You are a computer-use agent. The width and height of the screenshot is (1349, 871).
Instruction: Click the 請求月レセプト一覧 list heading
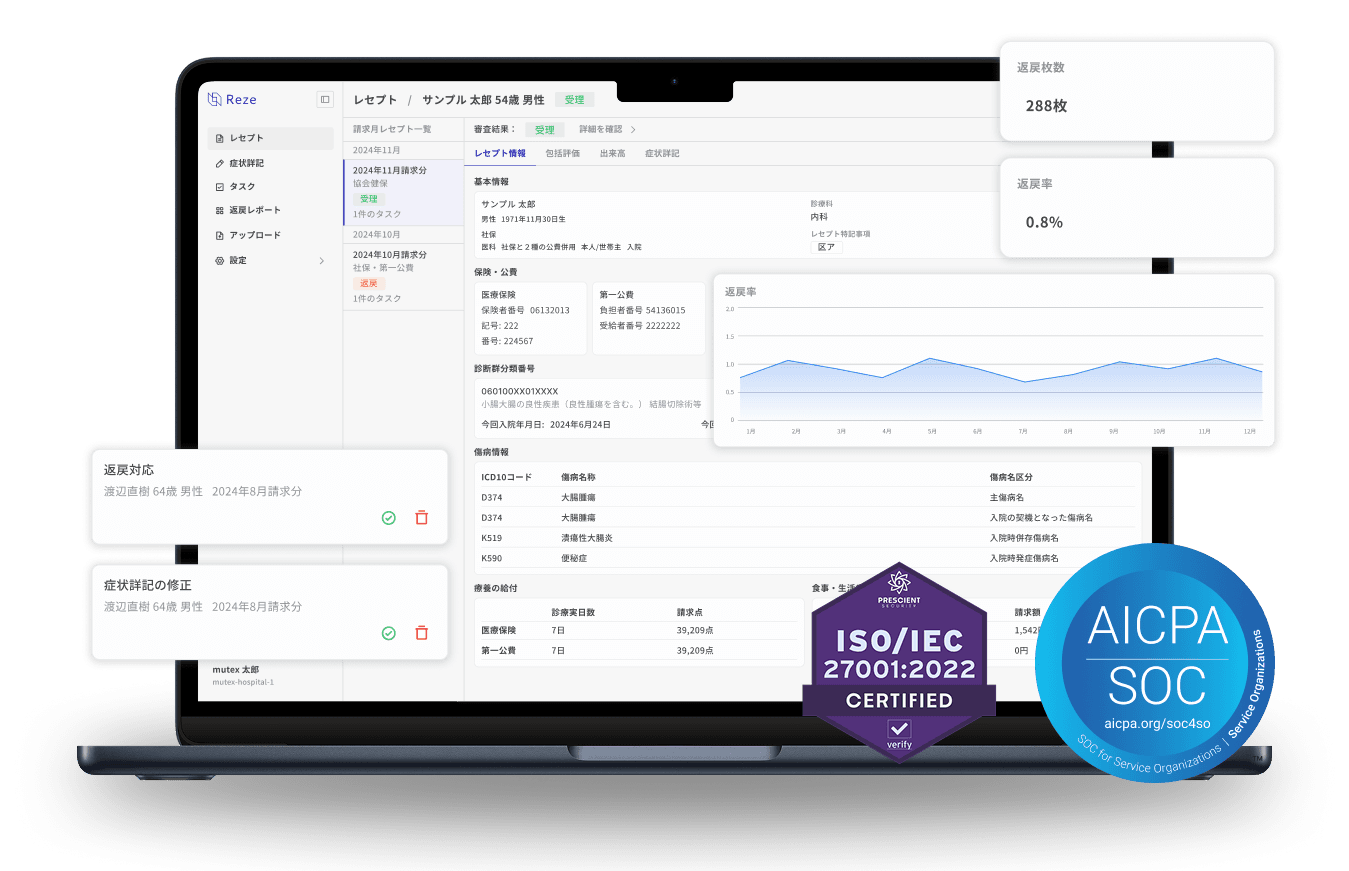[392, 129]
